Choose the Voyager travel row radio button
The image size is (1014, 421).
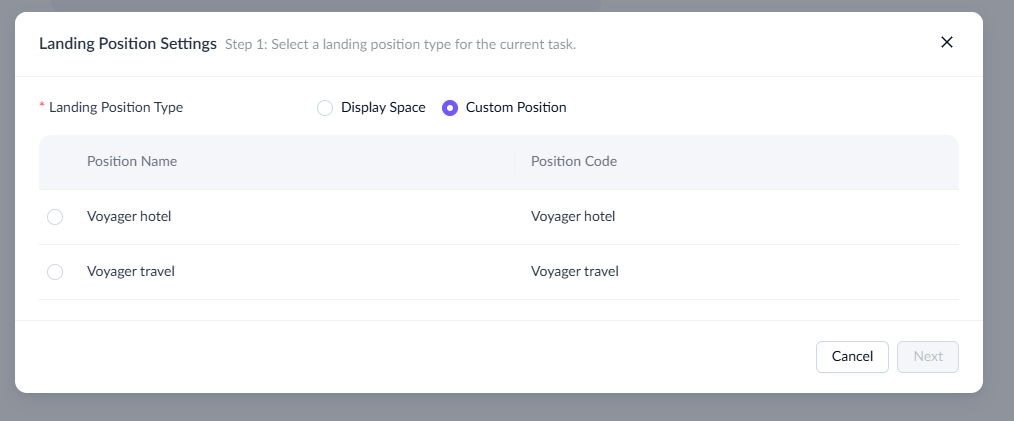click(55, 272)
